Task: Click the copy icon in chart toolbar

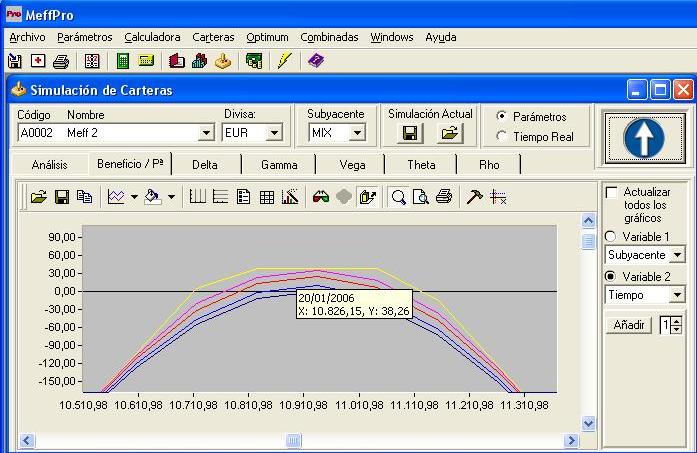Action: point(84,196)
